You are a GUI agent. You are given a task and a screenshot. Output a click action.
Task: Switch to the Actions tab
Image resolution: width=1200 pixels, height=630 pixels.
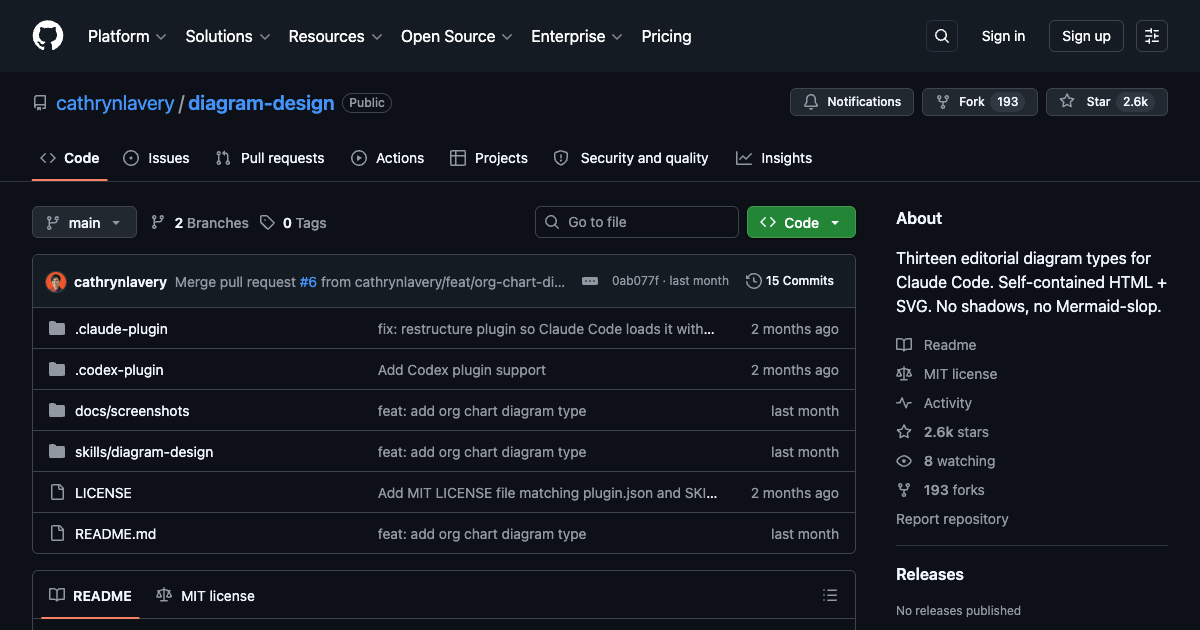(x=388, y=158)
